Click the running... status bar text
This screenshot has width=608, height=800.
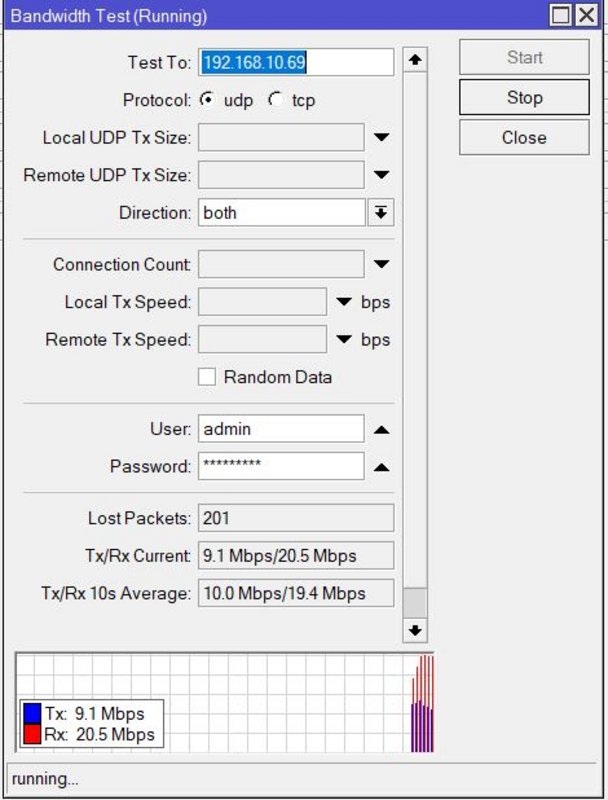point(45,779)
